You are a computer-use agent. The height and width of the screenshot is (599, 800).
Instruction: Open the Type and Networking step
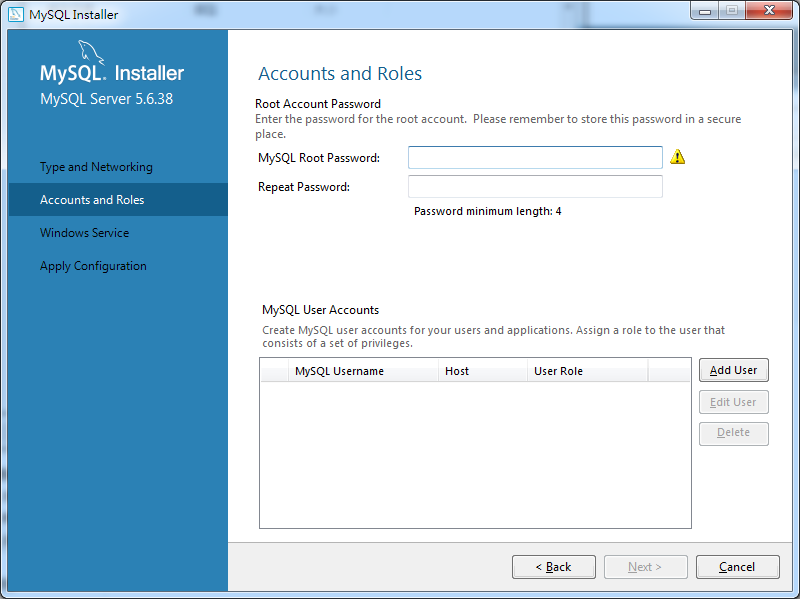point(96,167)
